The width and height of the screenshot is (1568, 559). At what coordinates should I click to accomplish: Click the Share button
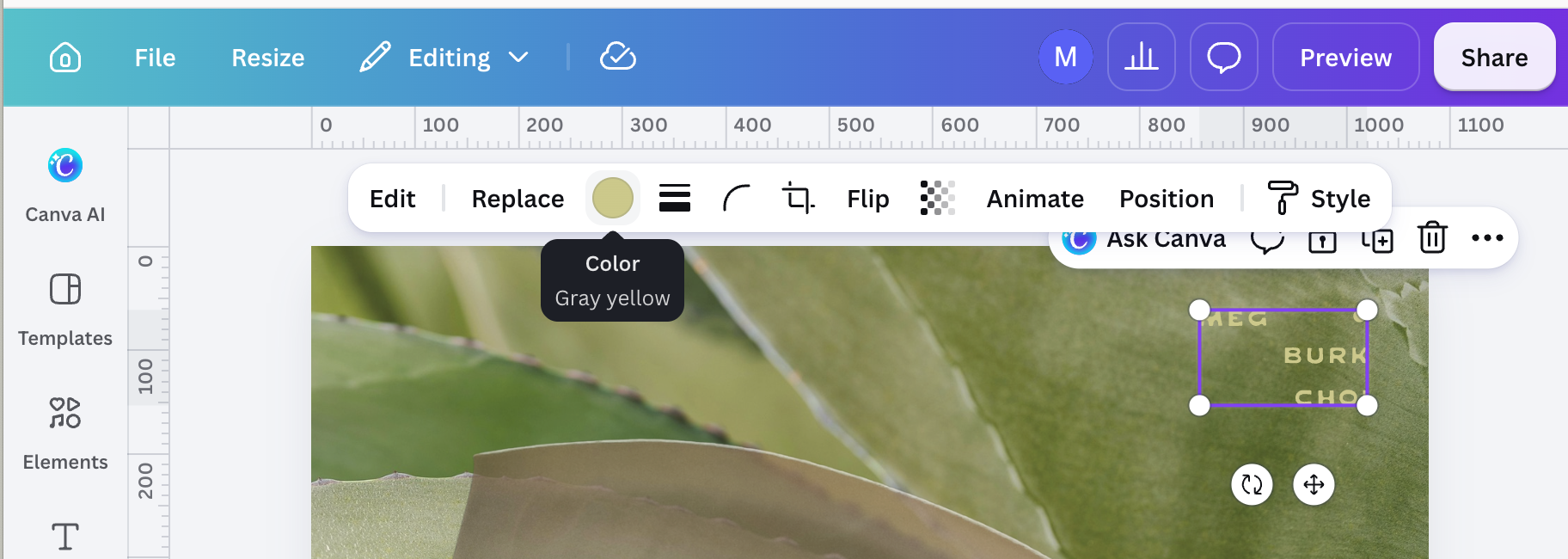(x=1494, y=57)
